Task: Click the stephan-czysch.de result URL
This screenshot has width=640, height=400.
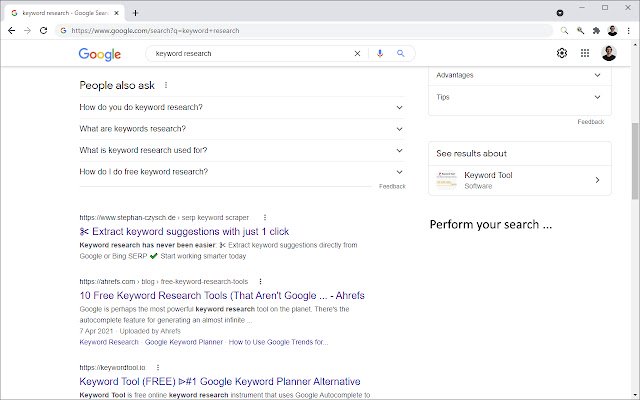Action: click(x=164, y=218)
